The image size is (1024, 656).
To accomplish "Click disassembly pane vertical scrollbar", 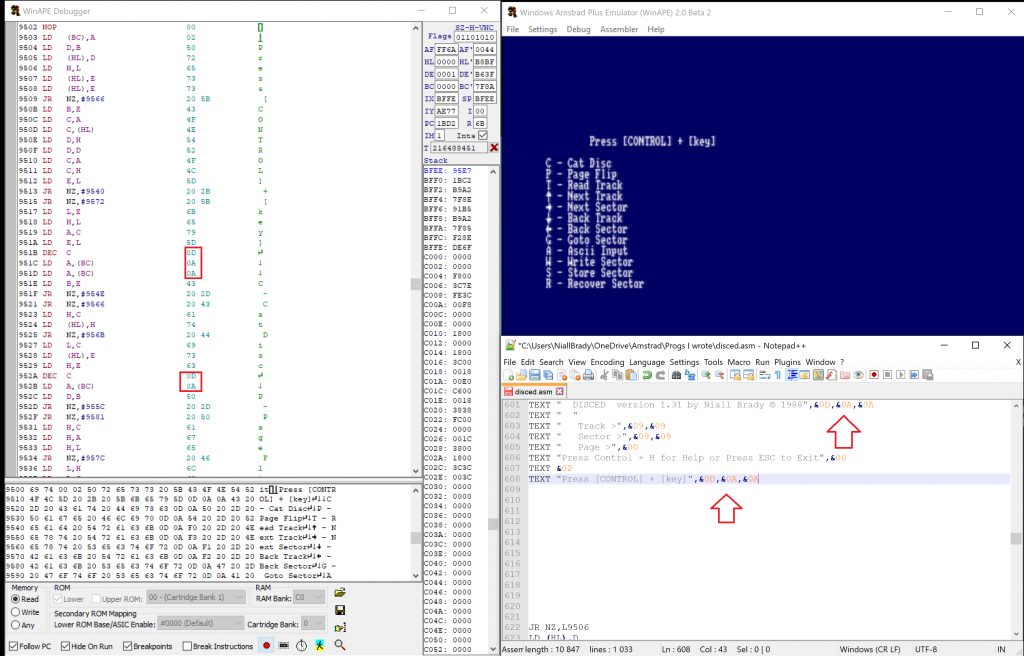I will 416,248.
